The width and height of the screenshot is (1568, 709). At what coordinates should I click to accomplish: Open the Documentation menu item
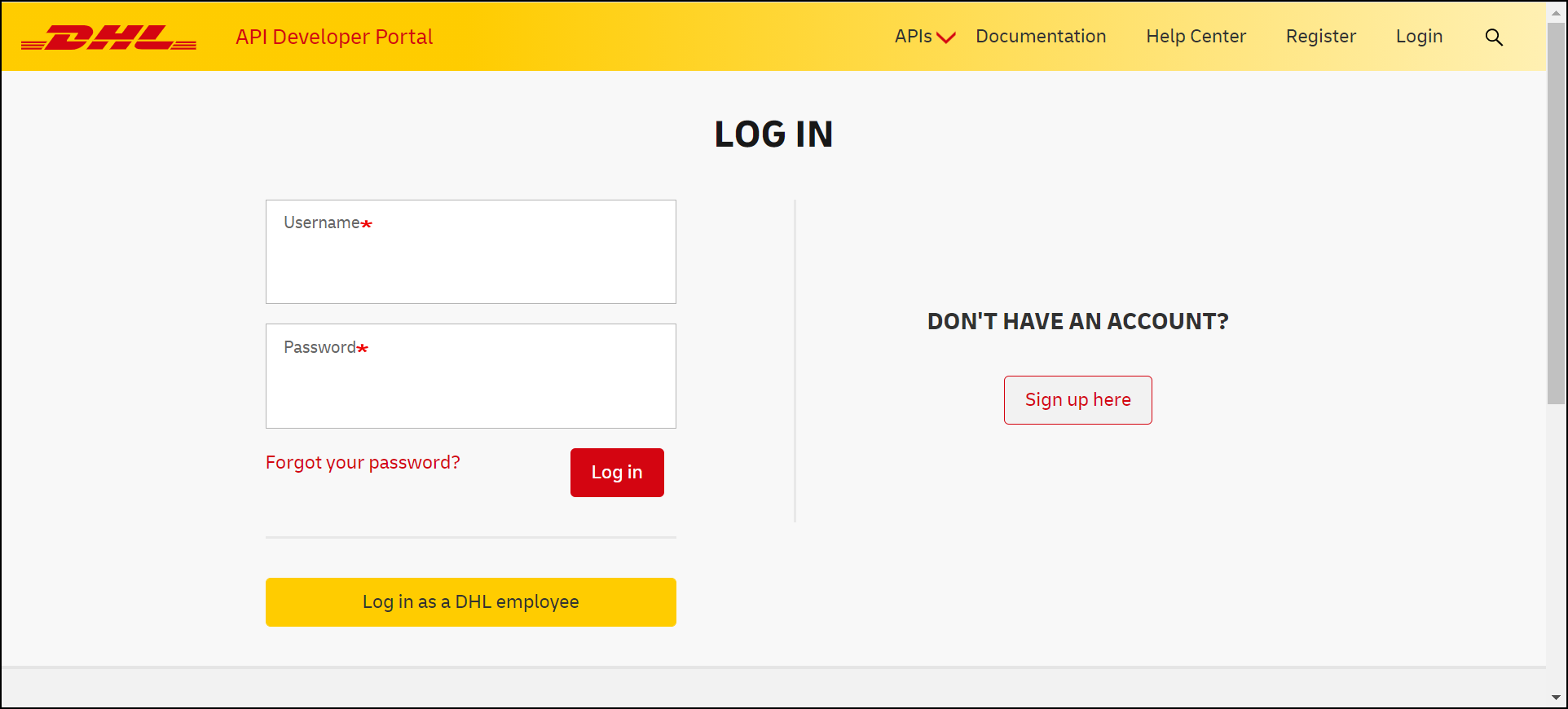[x=1041, y=37]
